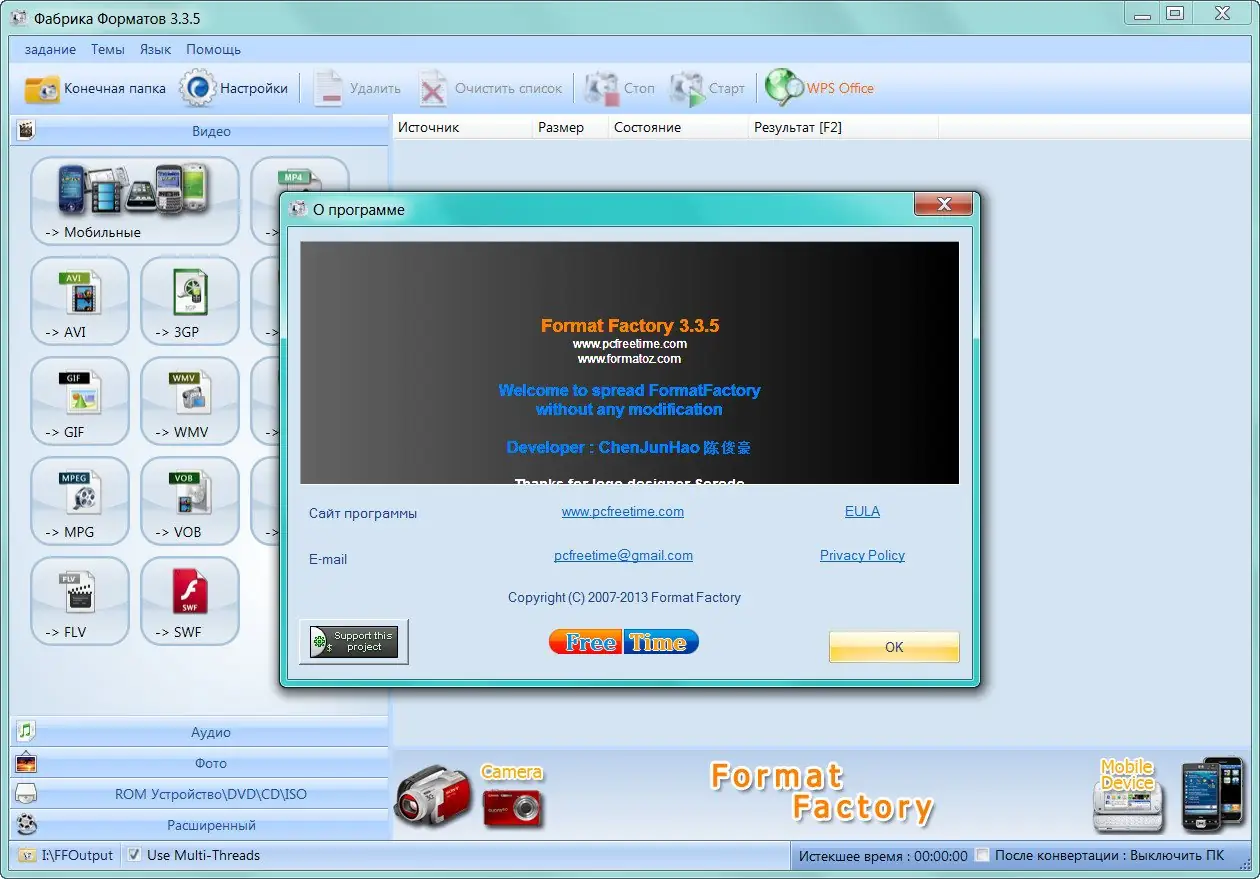
Task: Toggle Use Multi-Threads checkbox
Action: click(x=135, y=855)
